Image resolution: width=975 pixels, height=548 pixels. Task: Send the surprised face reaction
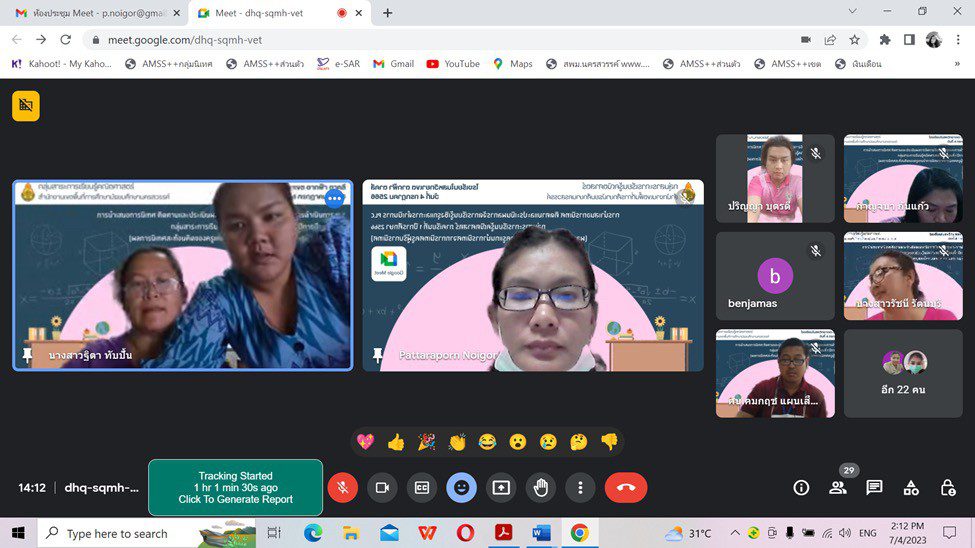[x=518, y=442]
